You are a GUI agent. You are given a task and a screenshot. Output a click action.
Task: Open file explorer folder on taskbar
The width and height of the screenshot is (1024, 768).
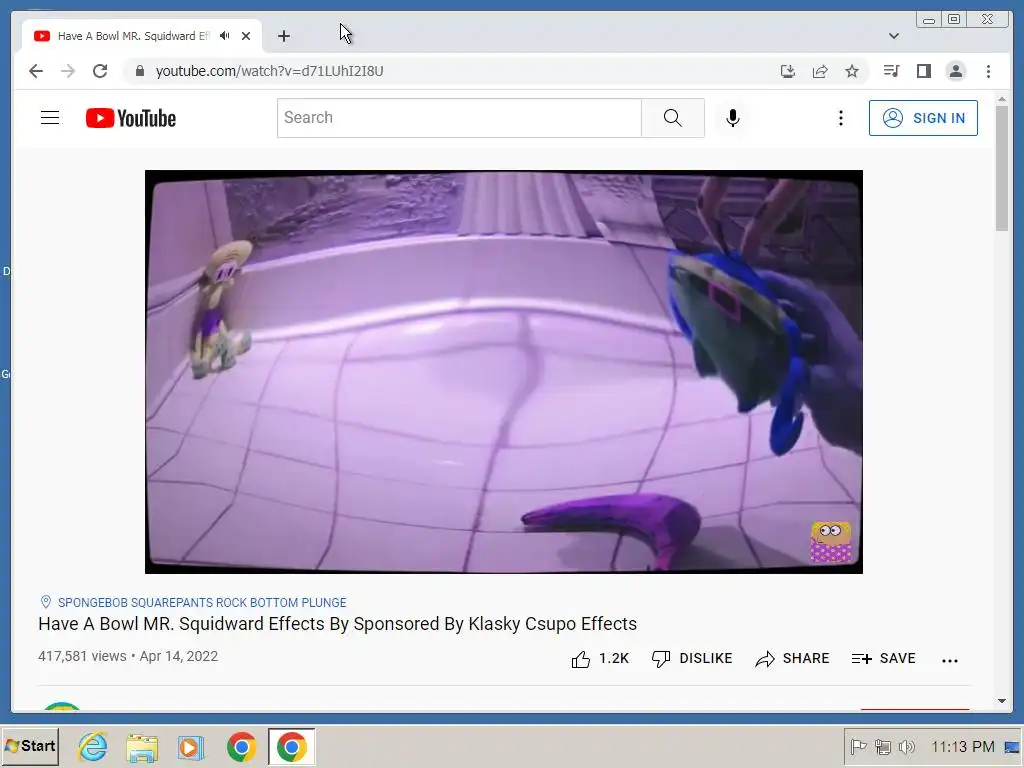point(142,747)
